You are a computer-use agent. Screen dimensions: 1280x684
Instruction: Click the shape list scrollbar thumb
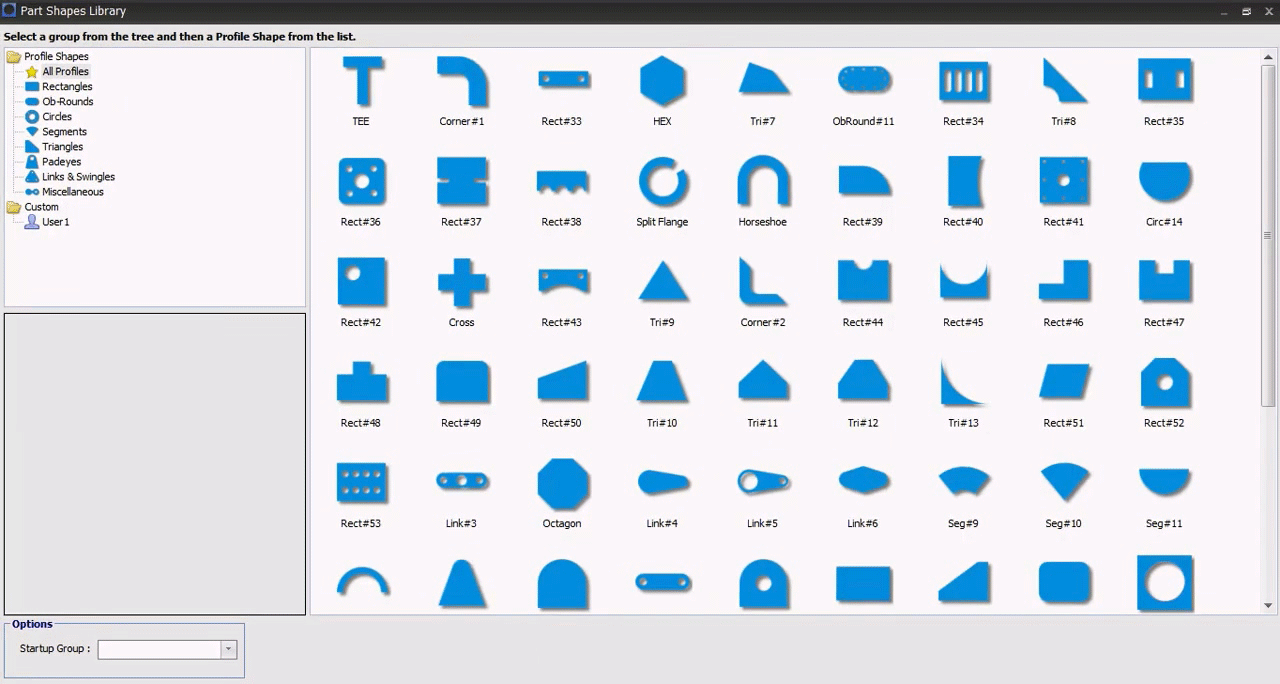click(1268, 235)
